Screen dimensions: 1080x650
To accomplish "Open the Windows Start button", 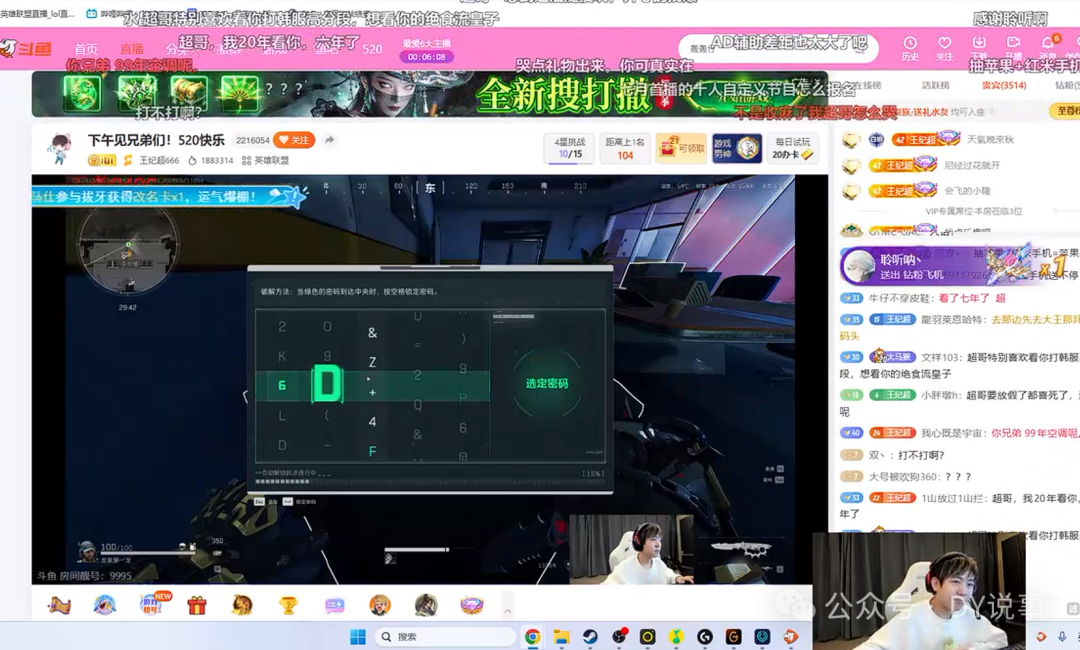I will pyautogui.click(x=358, y=637).
